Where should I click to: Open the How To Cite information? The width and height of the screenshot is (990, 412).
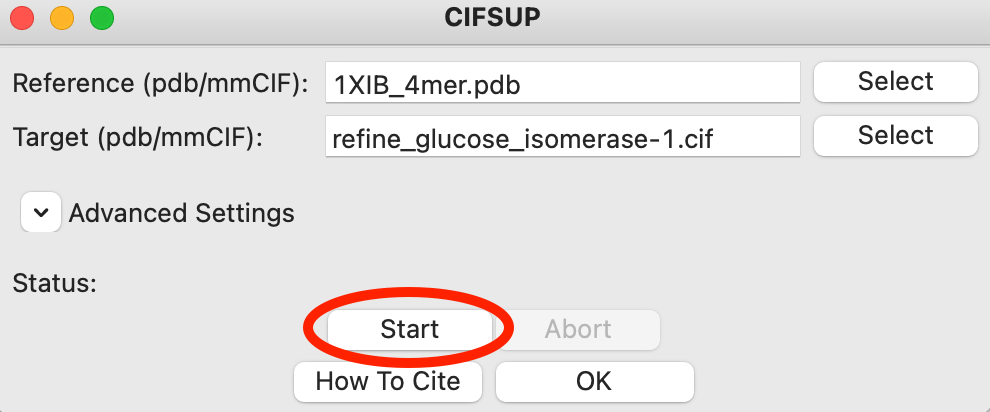pos(388,381)
